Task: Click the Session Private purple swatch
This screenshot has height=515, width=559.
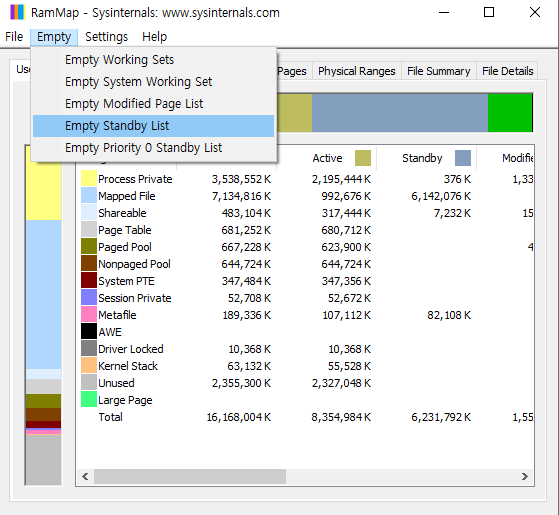Action: click(x=89, y=297)
